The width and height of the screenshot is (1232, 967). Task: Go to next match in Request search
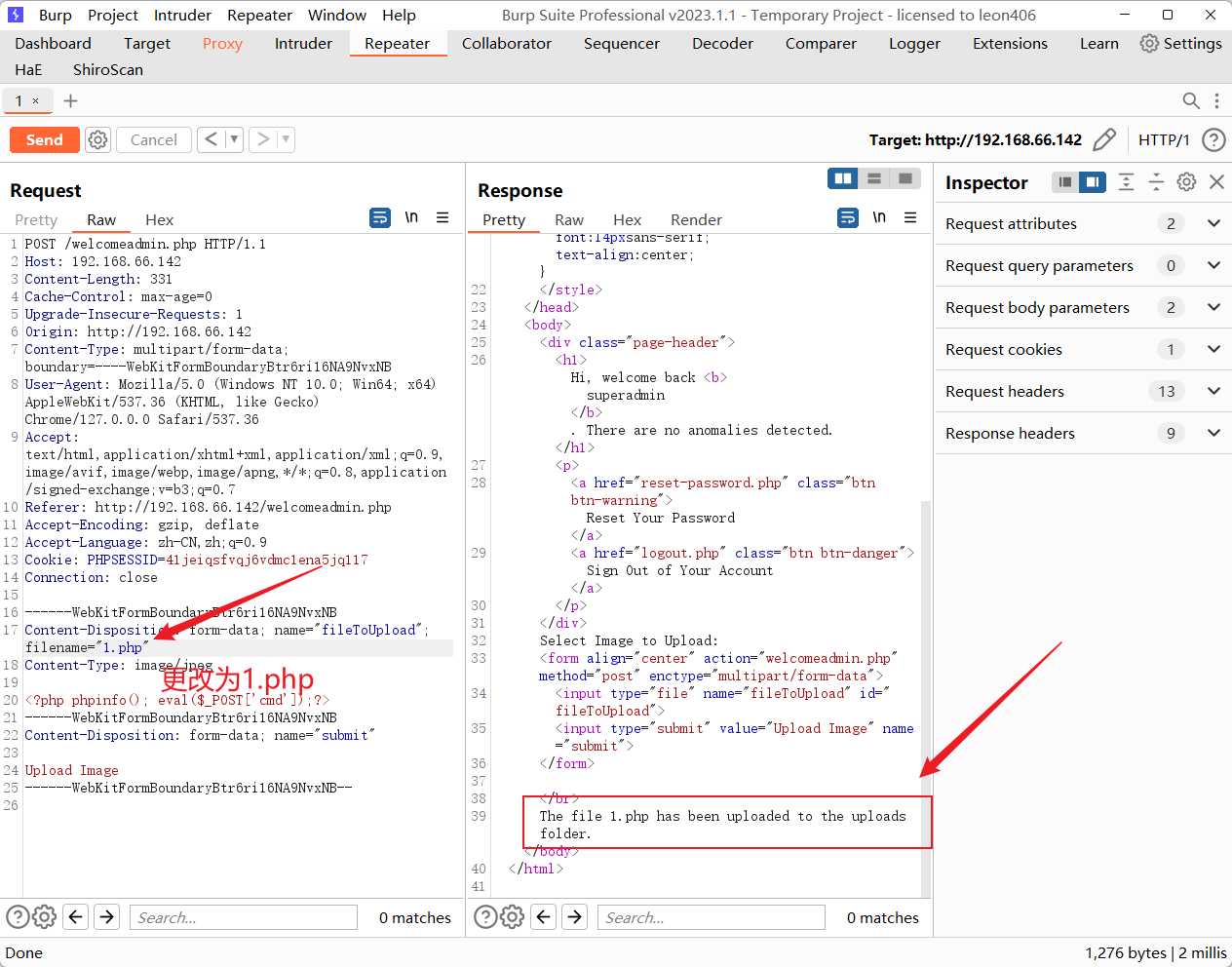[x=107, y=916]
